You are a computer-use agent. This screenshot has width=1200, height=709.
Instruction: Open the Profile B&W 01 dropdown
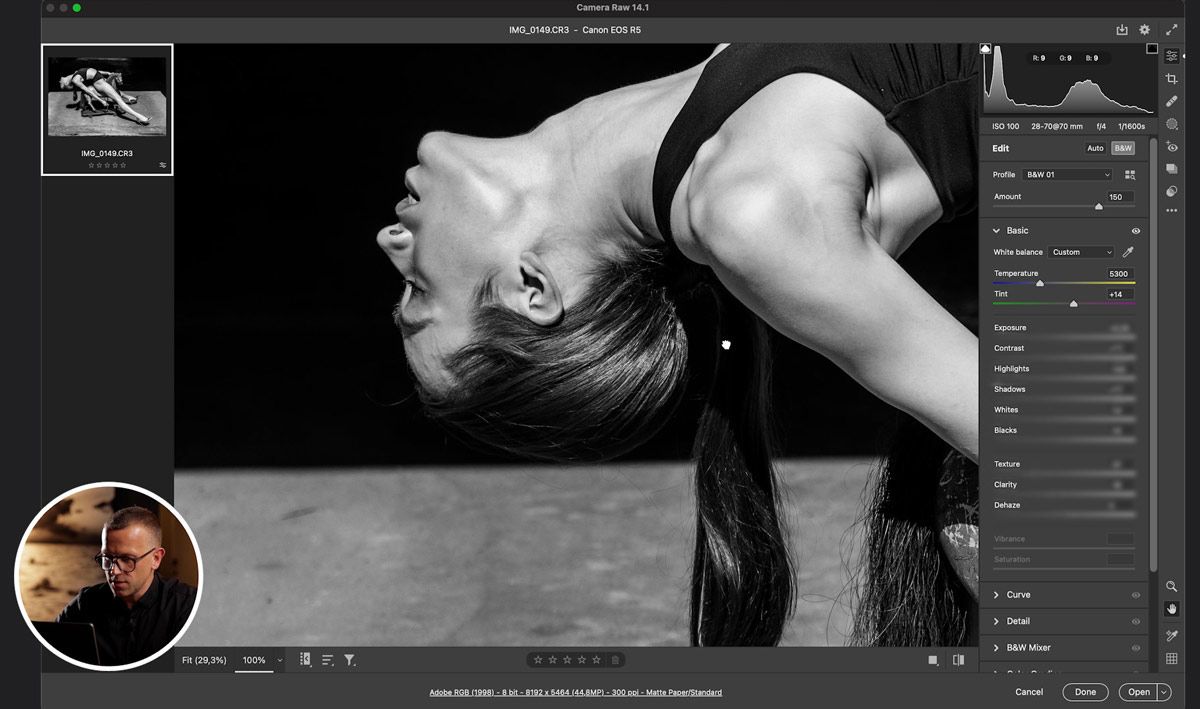tap(1067, 175)
